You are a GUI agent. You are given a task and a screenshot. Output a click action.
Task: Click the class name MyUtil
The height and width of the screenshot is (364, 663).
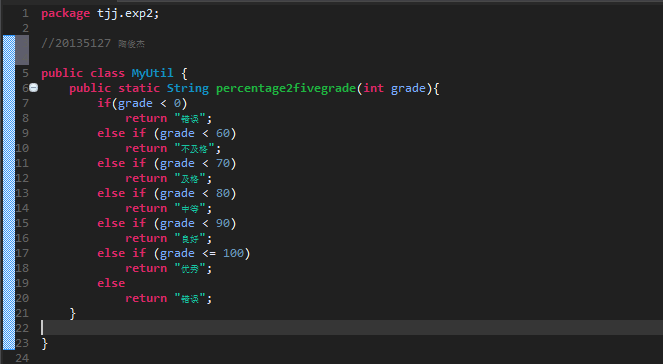(152, 73)
